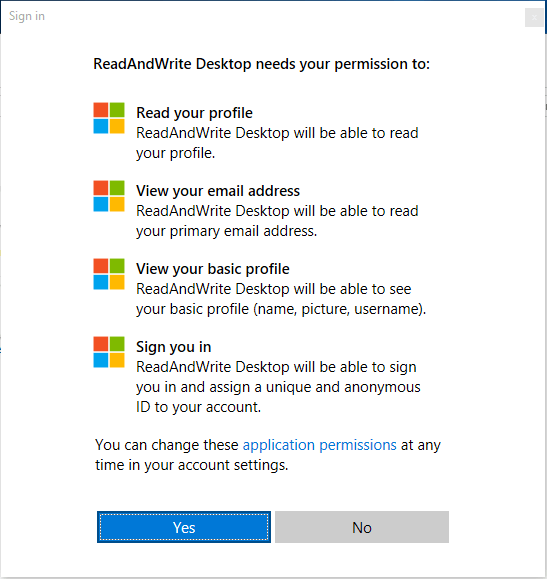This screenshot has width=547, height=579.
Task: Click the unique and anonymous ID description
Action: 278,387
